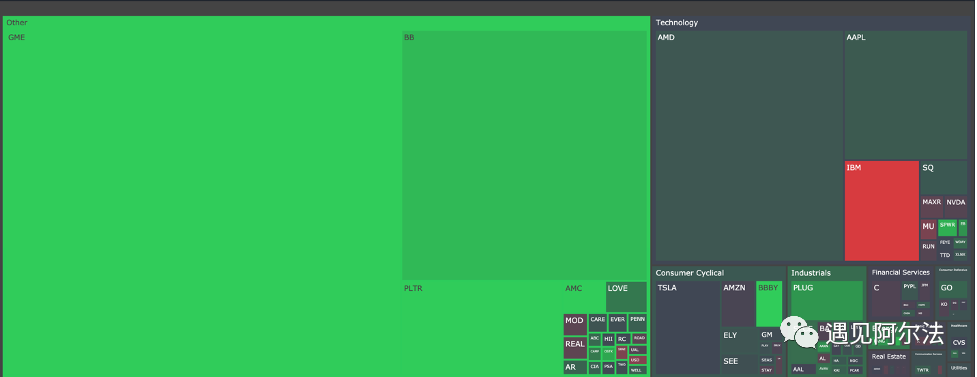
Task: Open the Industrials sector label
Action: click(x=811, y=273)
